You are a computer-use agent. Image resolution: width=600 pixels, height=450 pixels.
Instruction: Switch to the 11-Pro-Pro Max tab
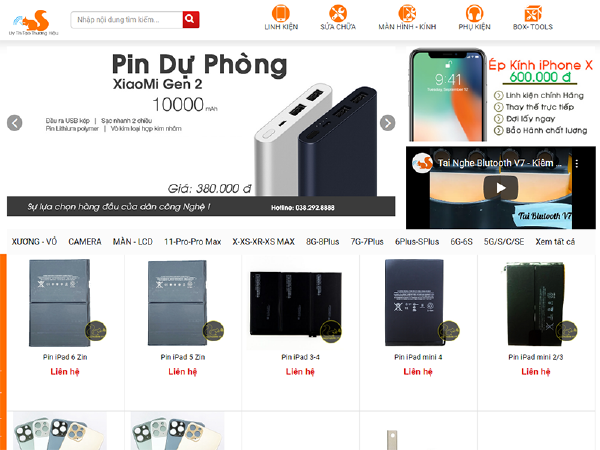pos(193,242)
